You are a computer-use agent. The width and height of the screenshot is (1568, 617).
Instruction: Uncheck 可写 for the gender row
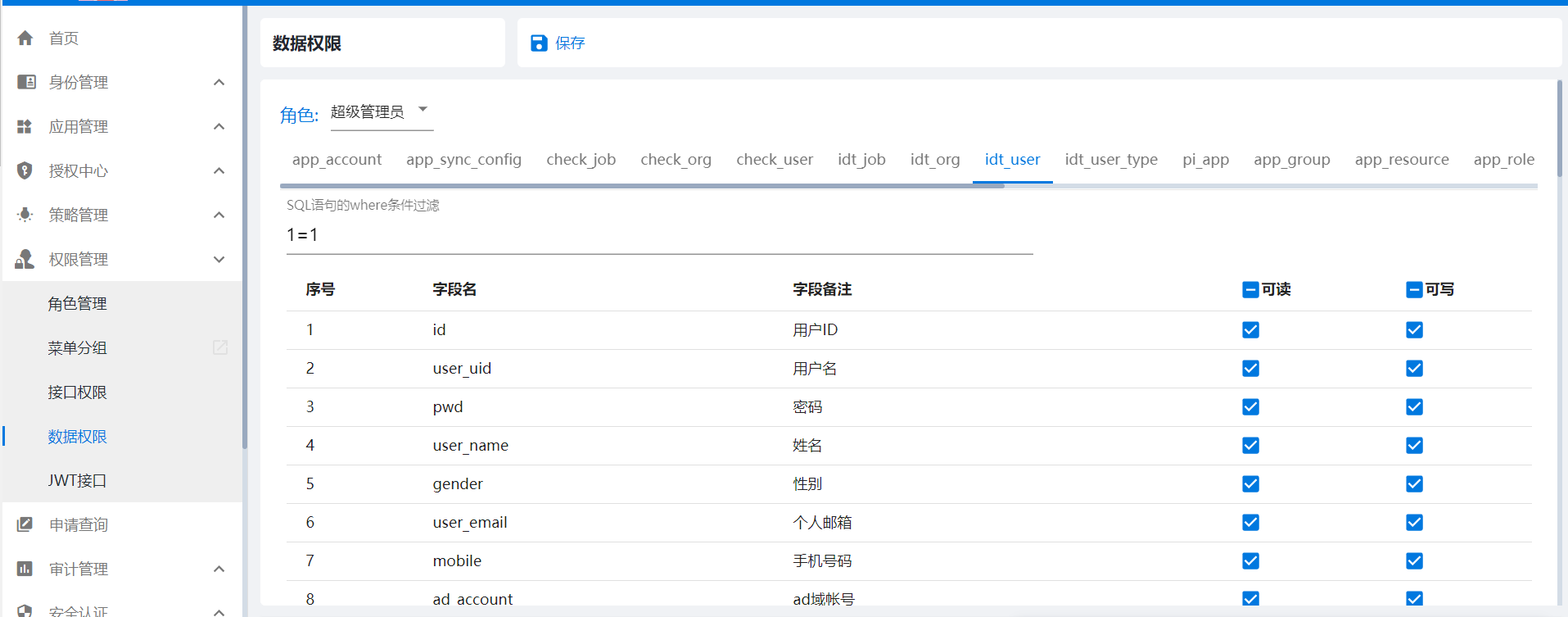pos(1414,483)
